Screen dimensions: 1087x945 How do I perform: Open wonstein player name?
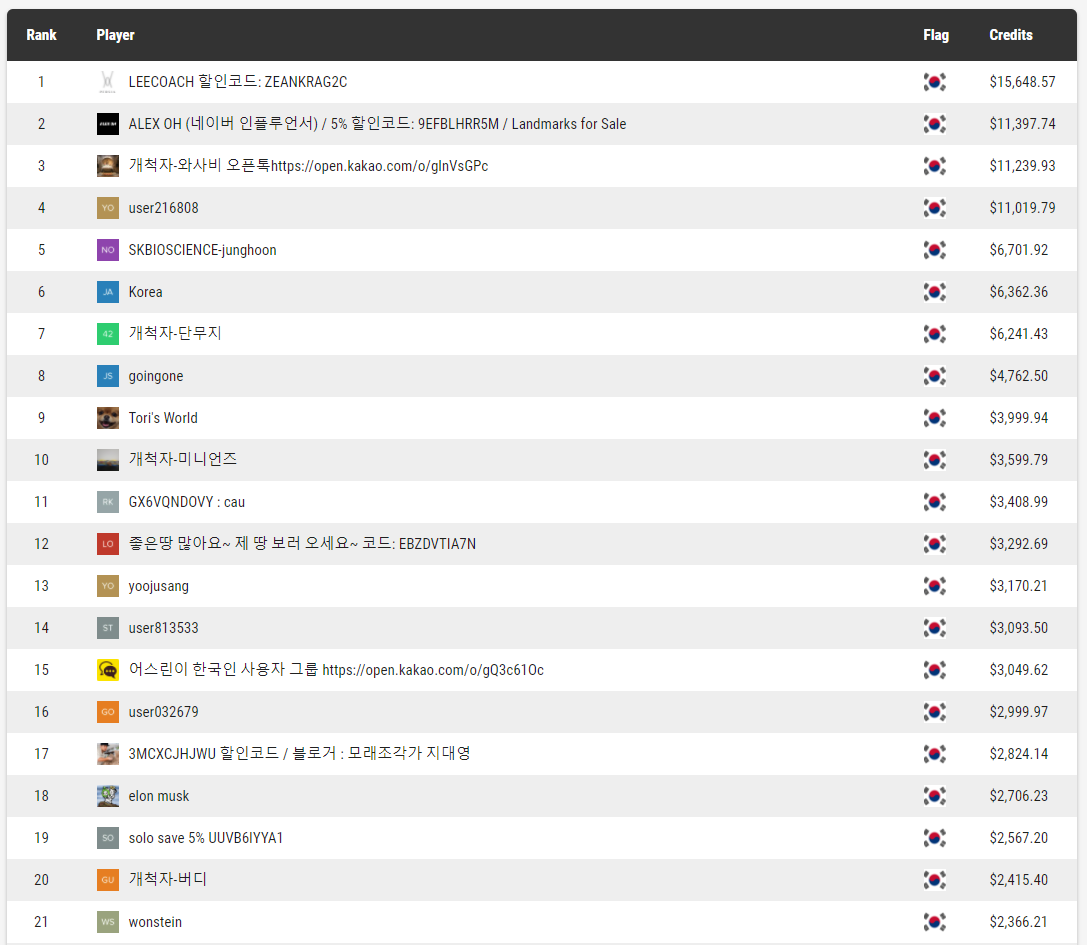point(155,922)
